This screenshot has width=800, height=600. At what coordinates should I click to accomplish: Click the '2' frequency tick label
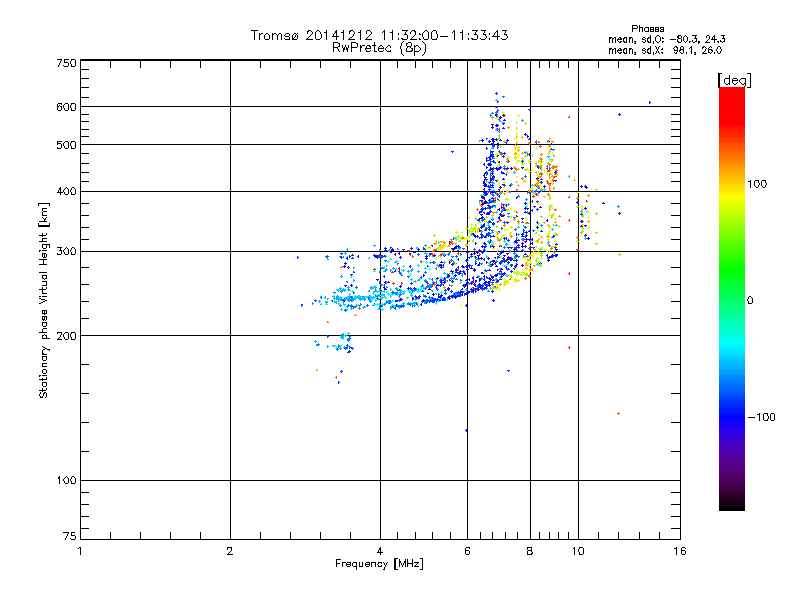pyautogui.click(x=230, y=551)
